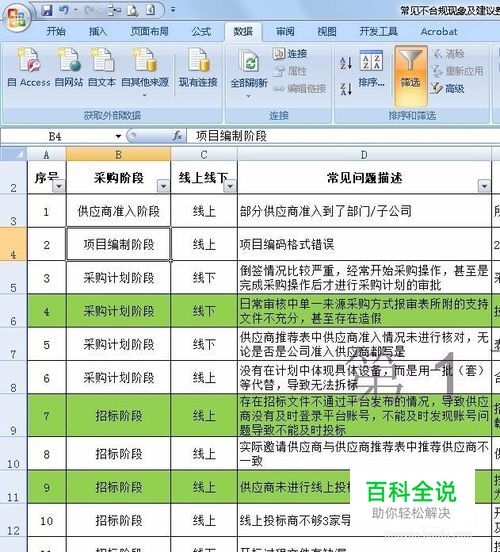500x552 pixels.
Task: Switch to the 插入 tab
Action: tap(98, 32)
